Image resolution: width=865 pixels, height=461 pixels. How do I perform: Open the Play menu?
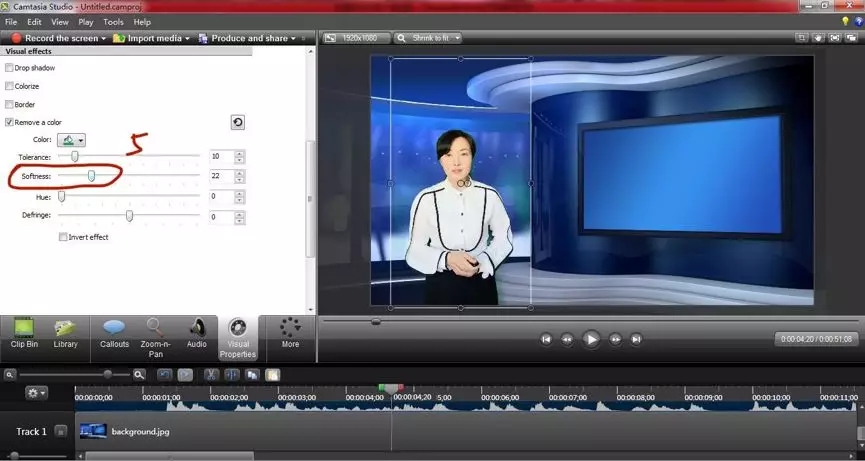coord(86,21)
